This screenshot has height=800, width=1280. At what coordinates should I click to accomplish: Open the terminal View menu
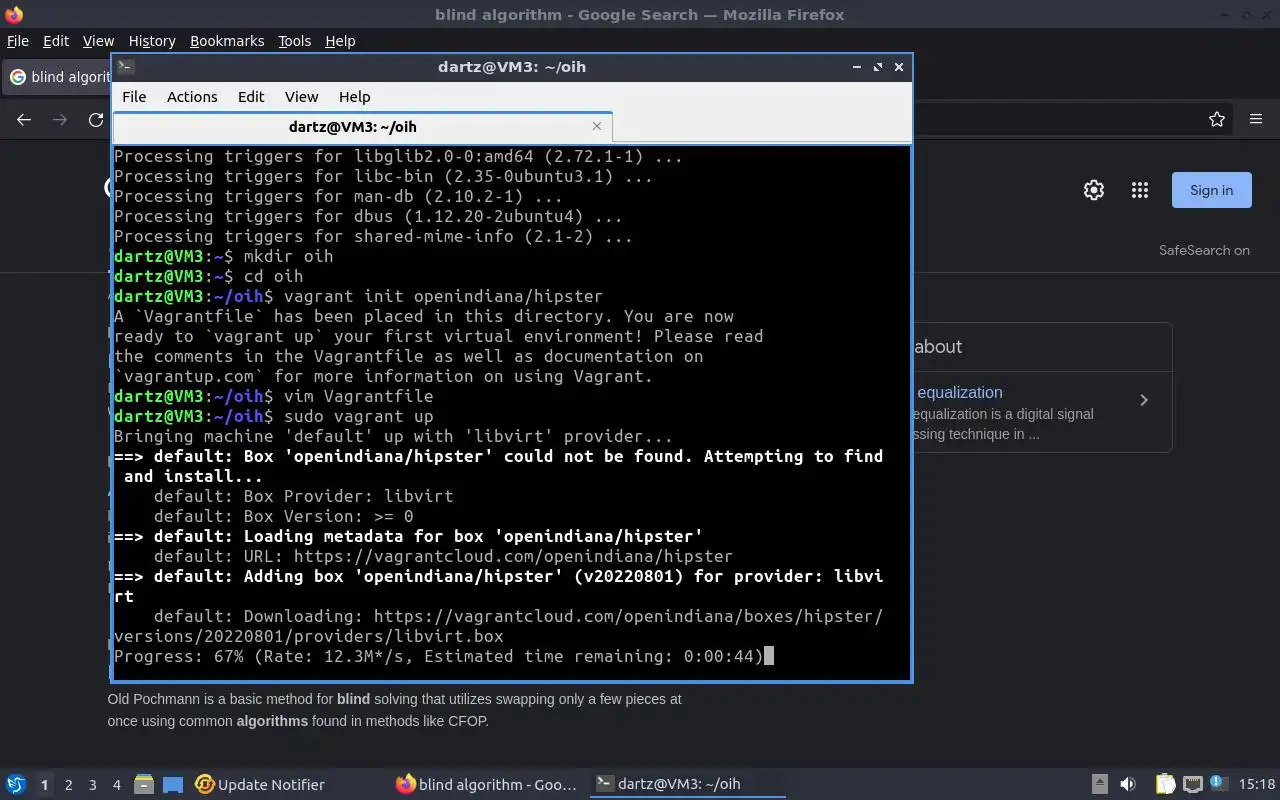(x=301, y=97)
